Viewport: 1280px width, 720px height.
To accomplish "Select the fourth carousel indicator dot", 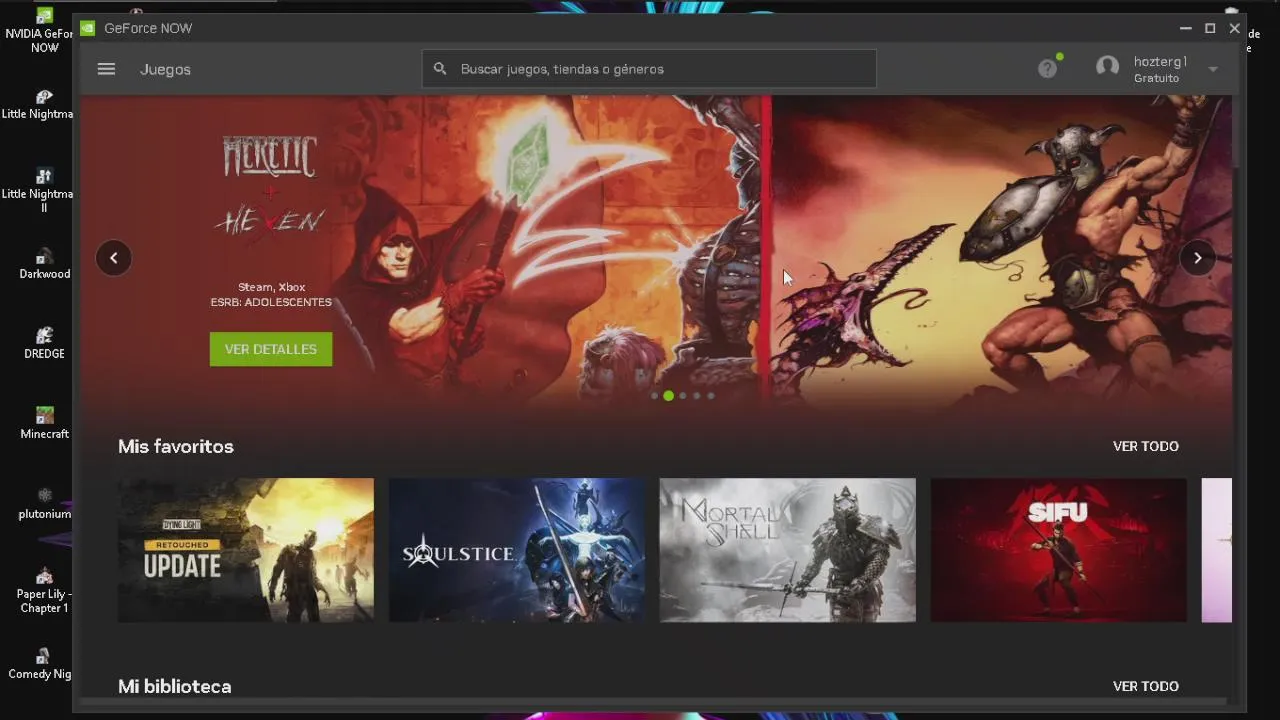I will [697, 396].
